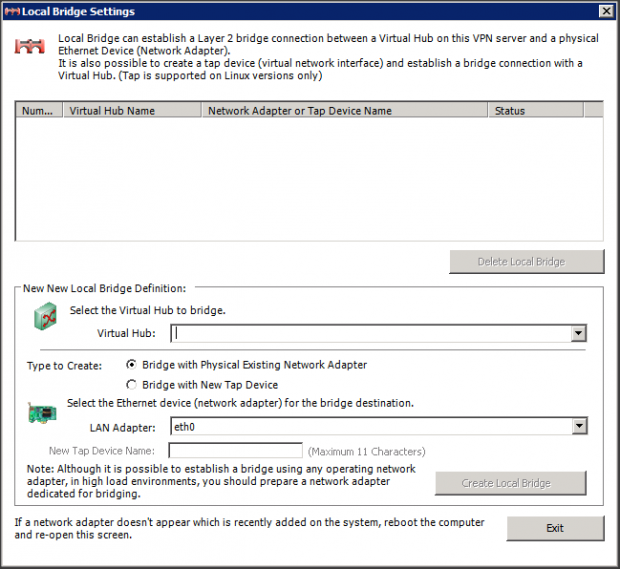Open the LAN Adapter dropdown arrow
Viewport: 620px width, 569px height.
[579, 426]
